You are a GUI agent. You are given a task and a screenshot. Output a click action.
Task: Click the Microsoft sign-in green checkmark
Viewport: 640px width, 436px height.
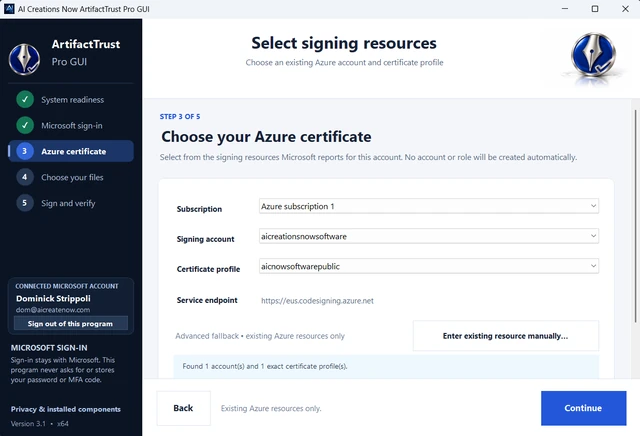25,125
